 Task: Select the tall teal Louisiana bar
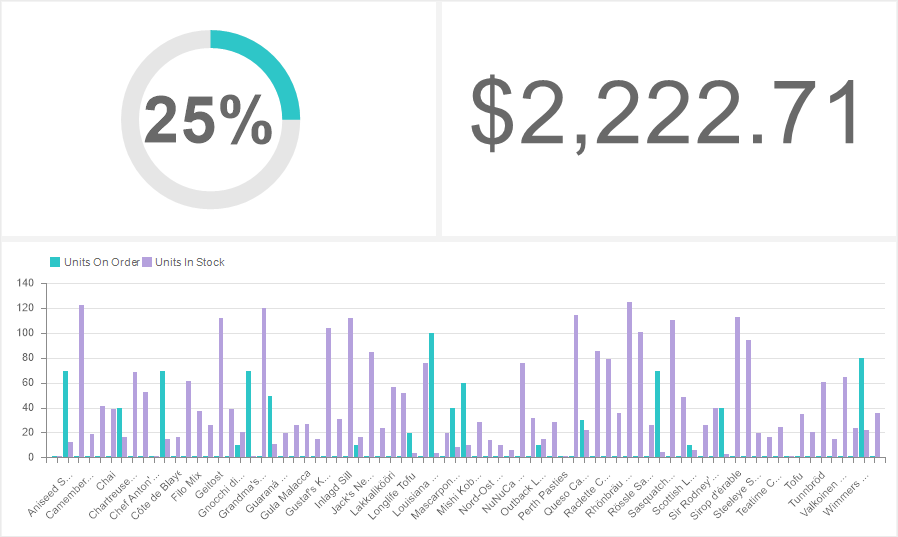click(x=431, y=395)
